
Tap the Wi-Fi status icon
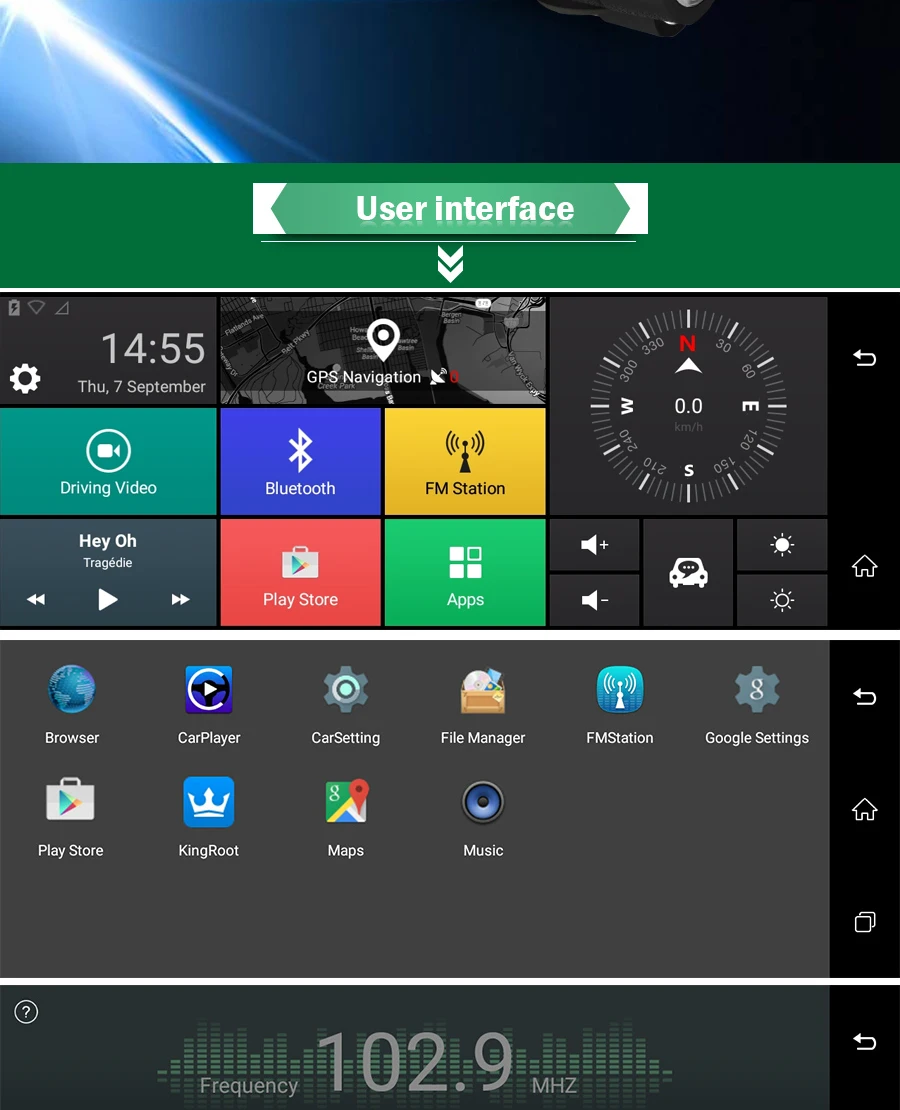click(x=37, y=307)
